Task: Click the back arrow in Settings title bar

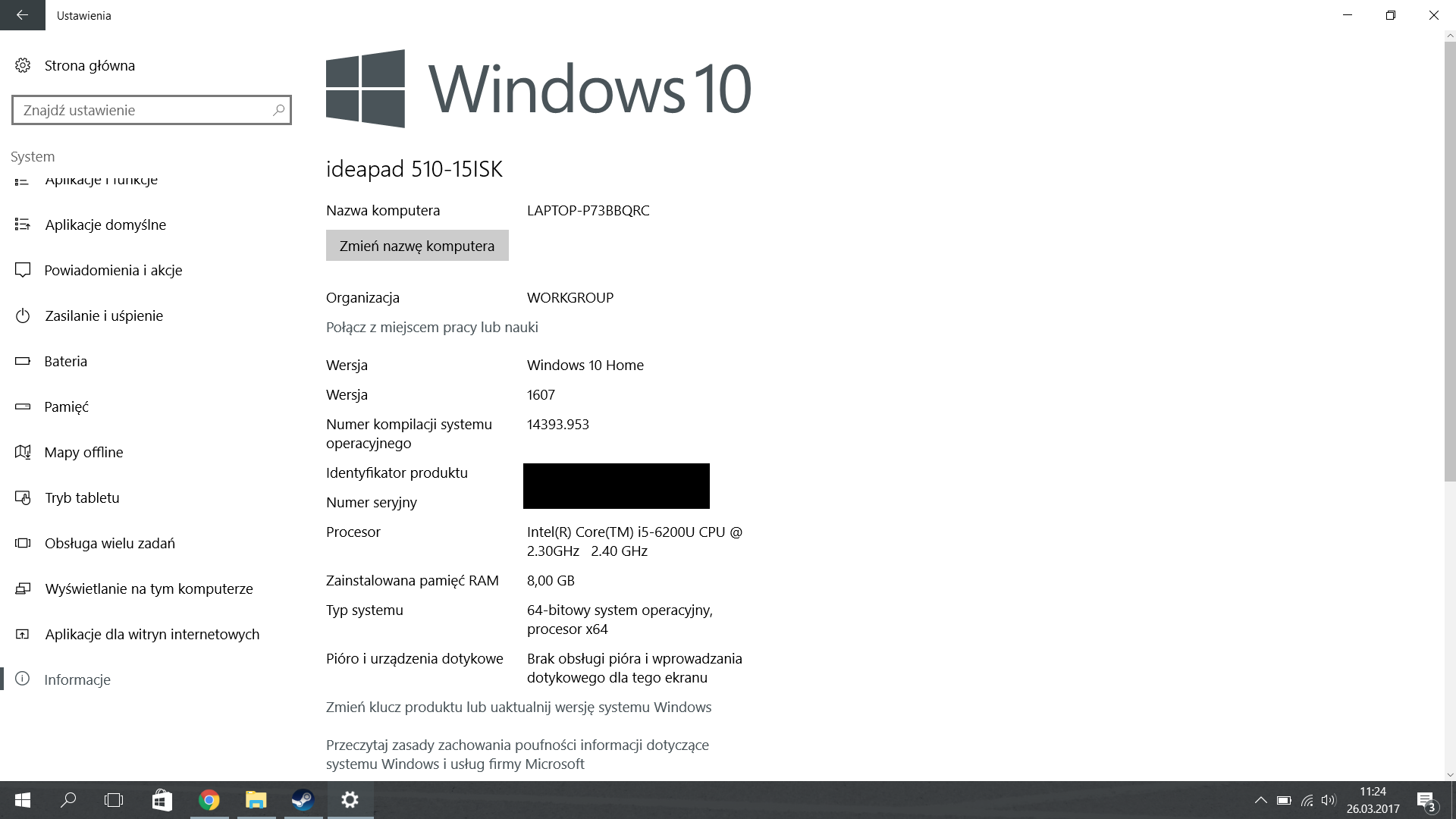Action: click(x=22, y=15)
